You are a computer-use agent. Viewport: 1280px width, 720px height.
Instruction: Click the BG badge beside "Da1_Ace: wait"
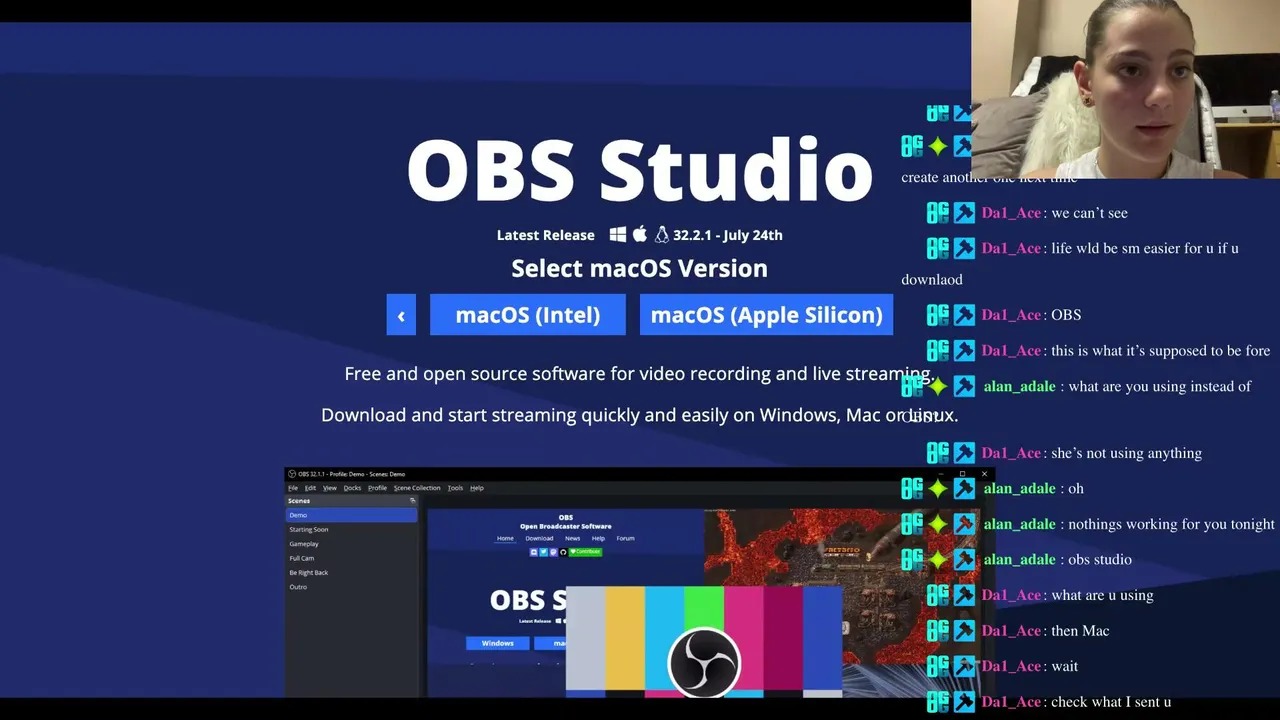tap(938, 666)
